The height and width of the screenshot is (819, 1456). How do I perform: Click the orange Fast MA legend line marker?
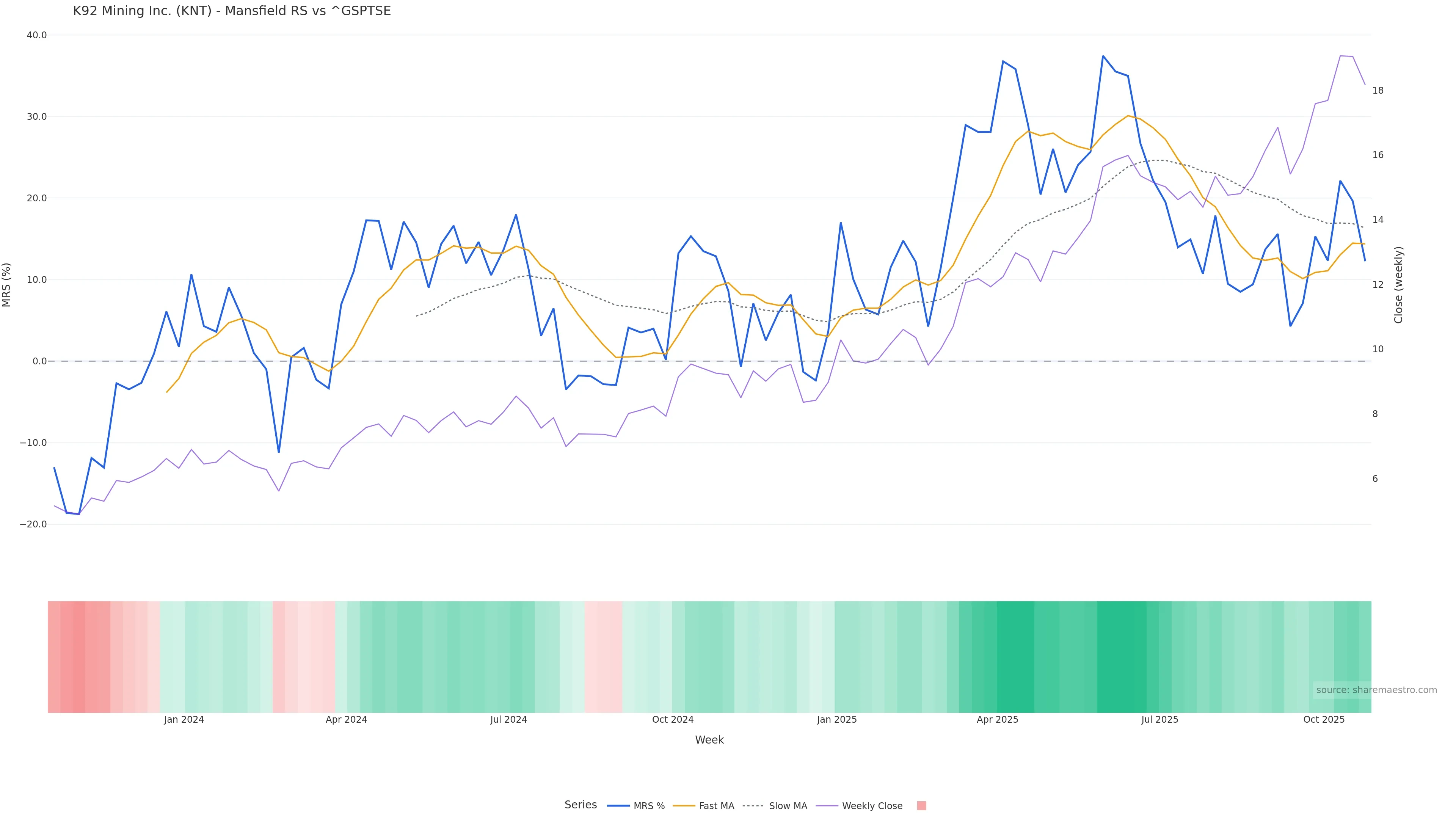click(684, 805)
